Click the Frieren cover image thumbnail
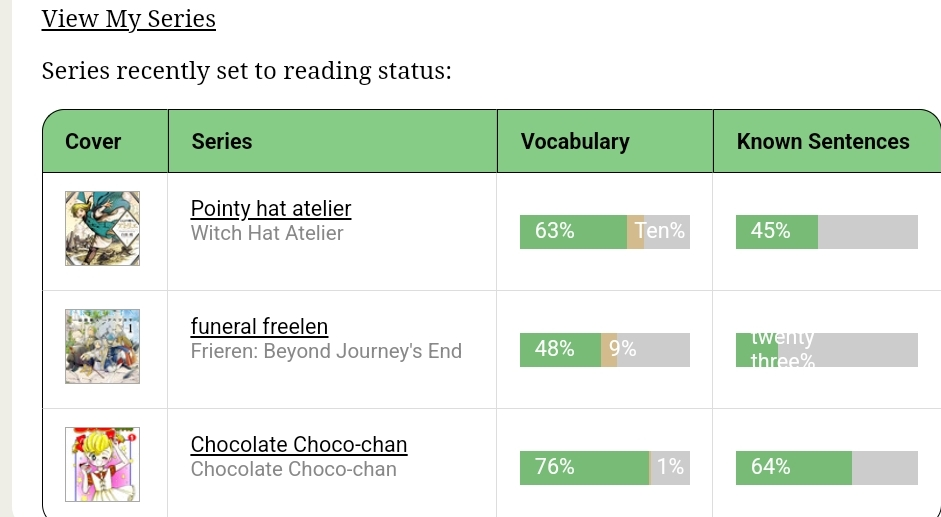Viewport: 941px width, 517px height. [103, 346]
